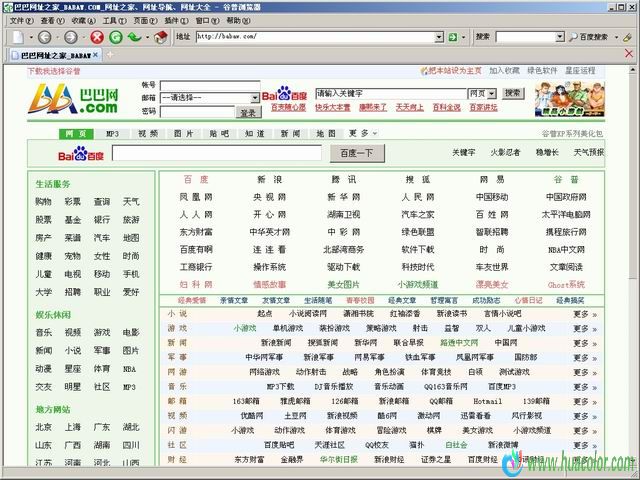Viewport: 640px width, 480px height.
Task: Click the Back navigation arrow button
Action: click(x=43, y=37)
